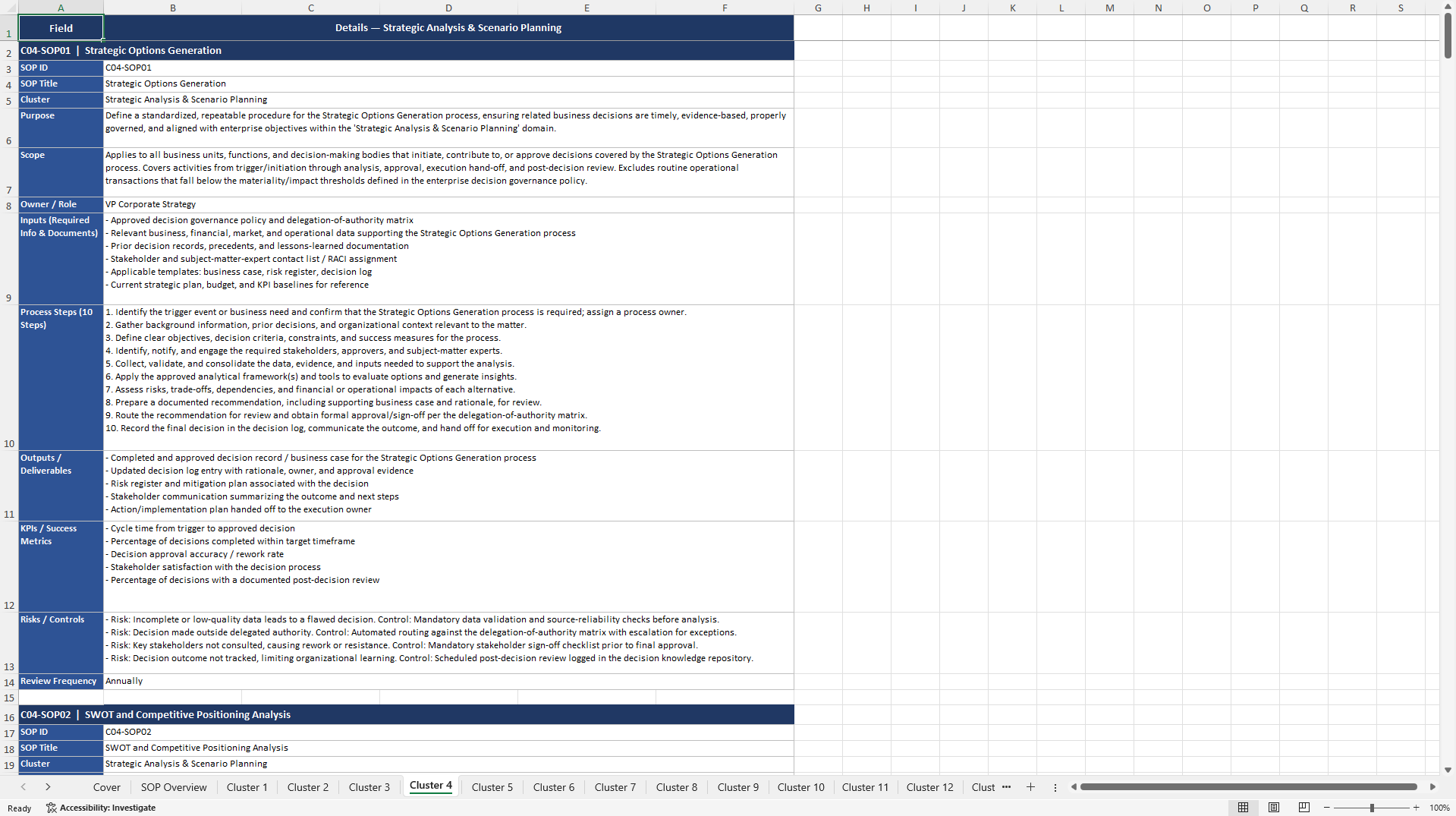Click the Ready status indicator
Viewport: 1456px width, 816px height.
click(19, 808)
